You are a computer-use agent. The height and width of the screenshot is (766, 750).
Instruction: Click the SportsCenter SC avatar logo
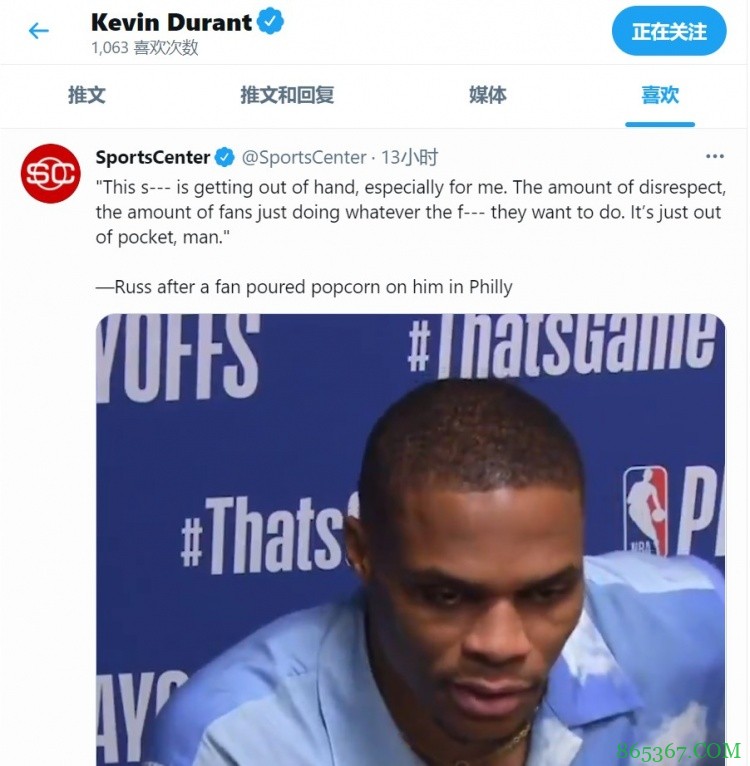point(50,173)
